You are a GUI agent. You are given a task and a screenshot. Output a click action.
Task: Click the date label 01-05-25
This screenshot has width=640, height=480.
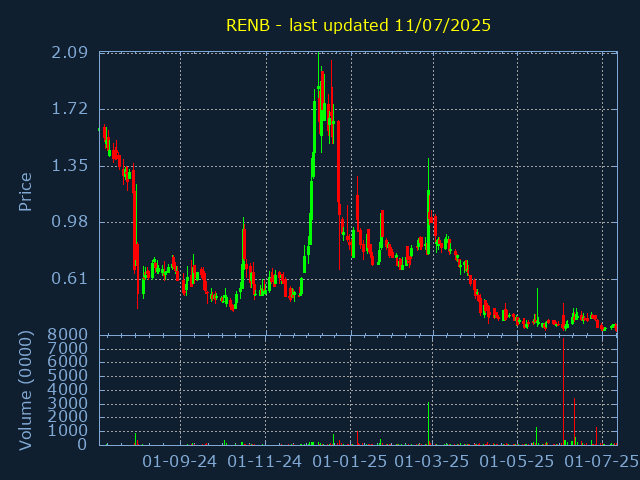point(517,462)
